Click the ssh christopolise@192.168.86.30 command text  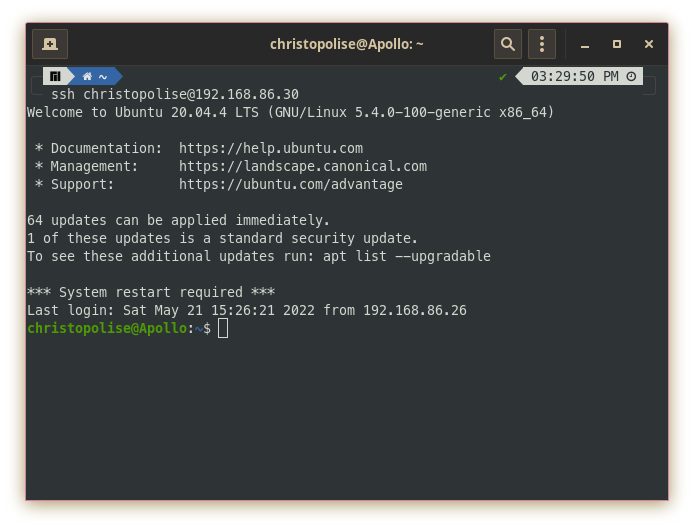point(175,94)
